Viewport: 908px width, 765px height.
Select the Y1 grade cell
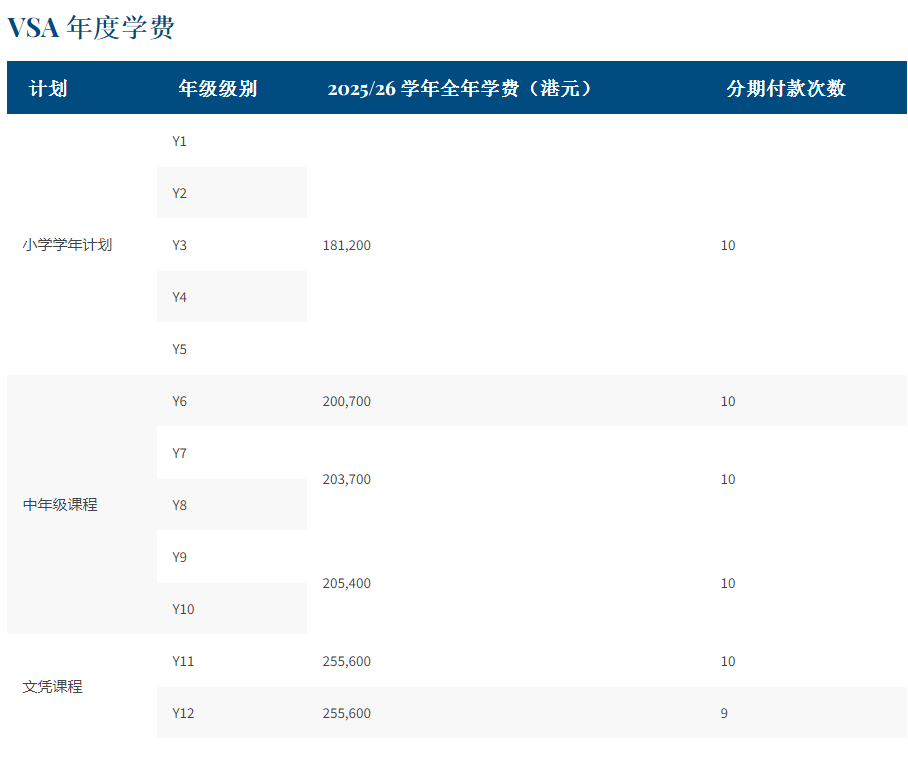point(180,141)
